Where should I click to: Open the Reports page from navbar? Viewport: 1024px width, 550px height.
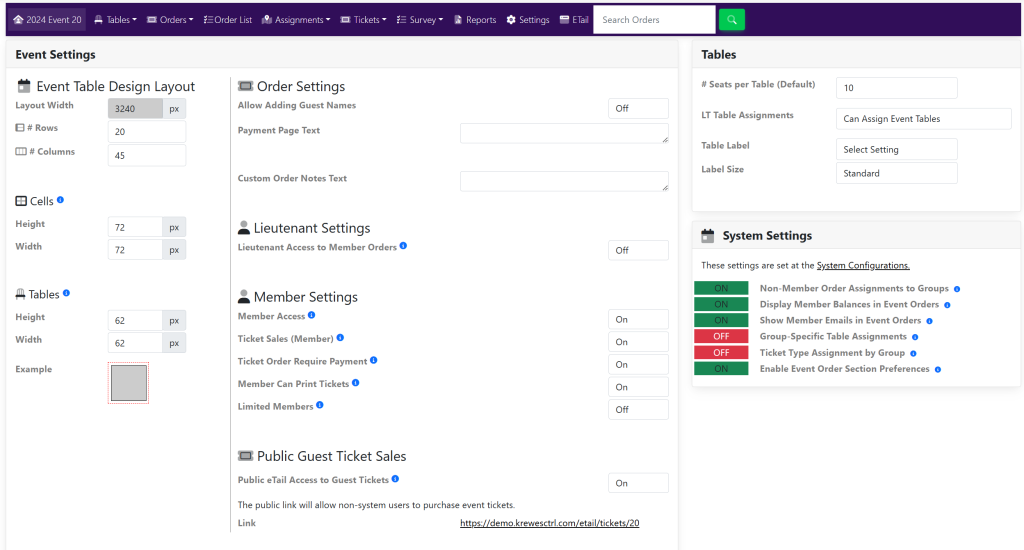[x=474, y=20]
